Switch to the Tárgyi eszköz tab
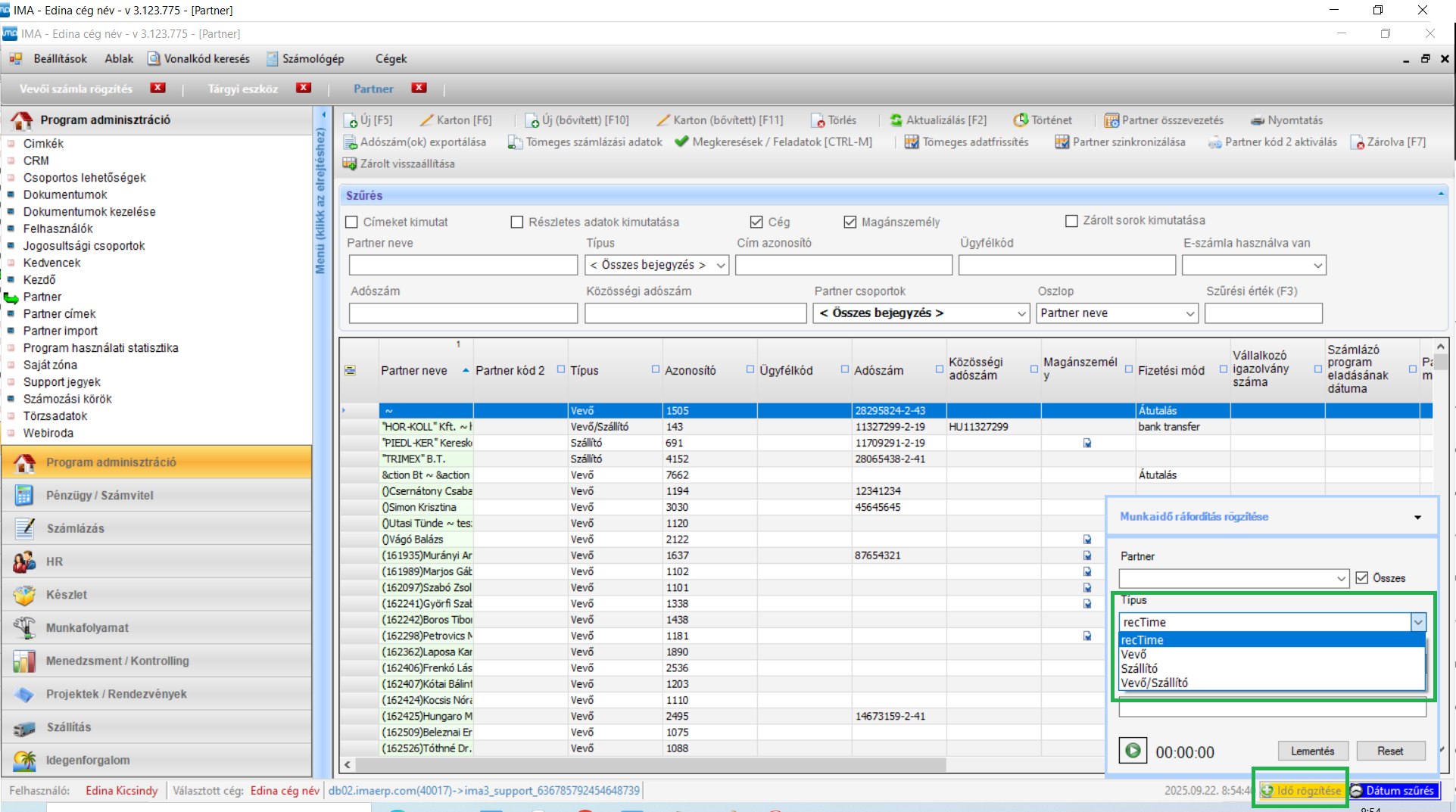The height and width of the screenshot is (812, 1456). 243,89
